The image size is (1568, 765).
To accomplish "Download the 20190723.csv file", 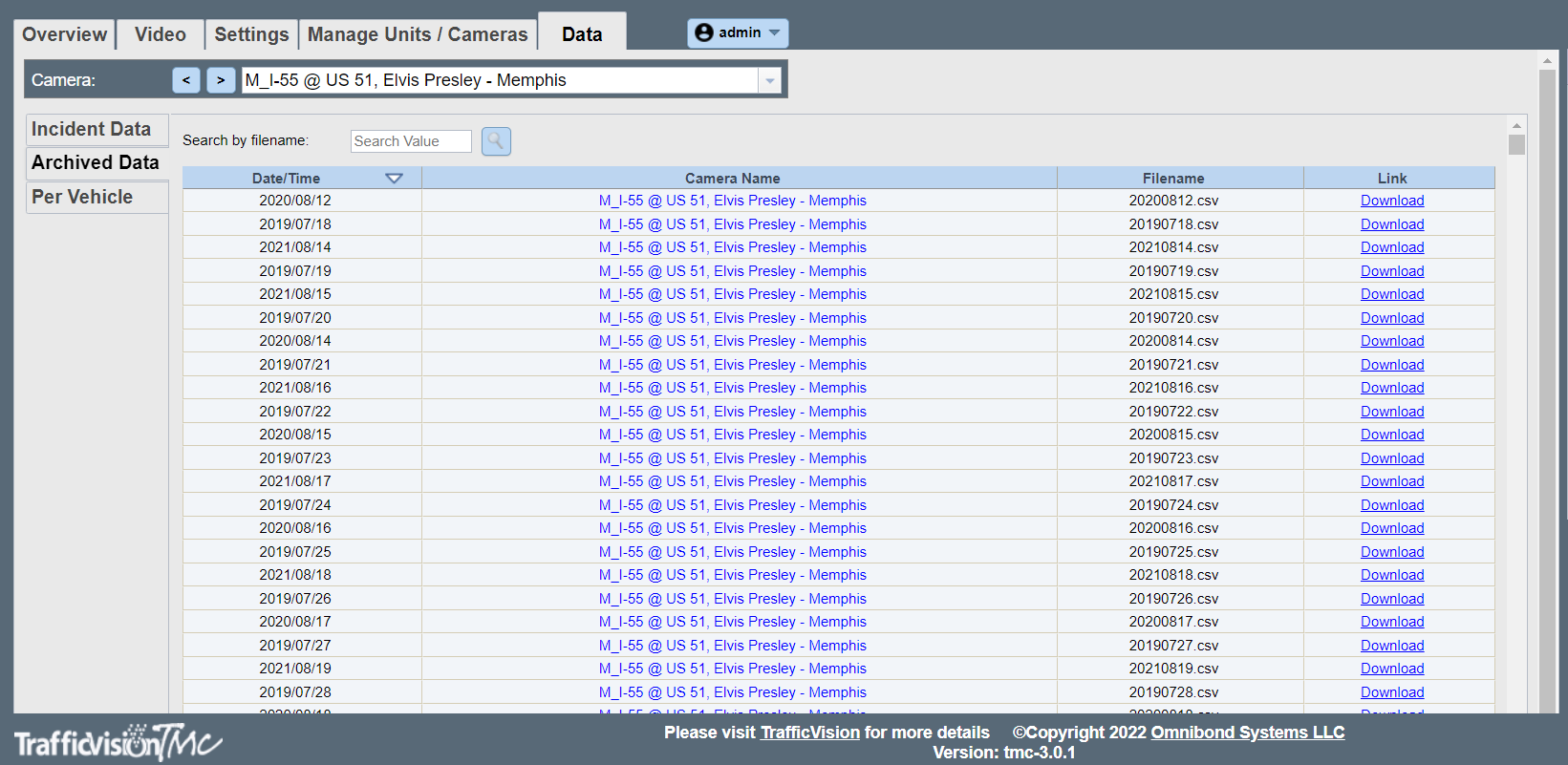I will coord(1392,458).
